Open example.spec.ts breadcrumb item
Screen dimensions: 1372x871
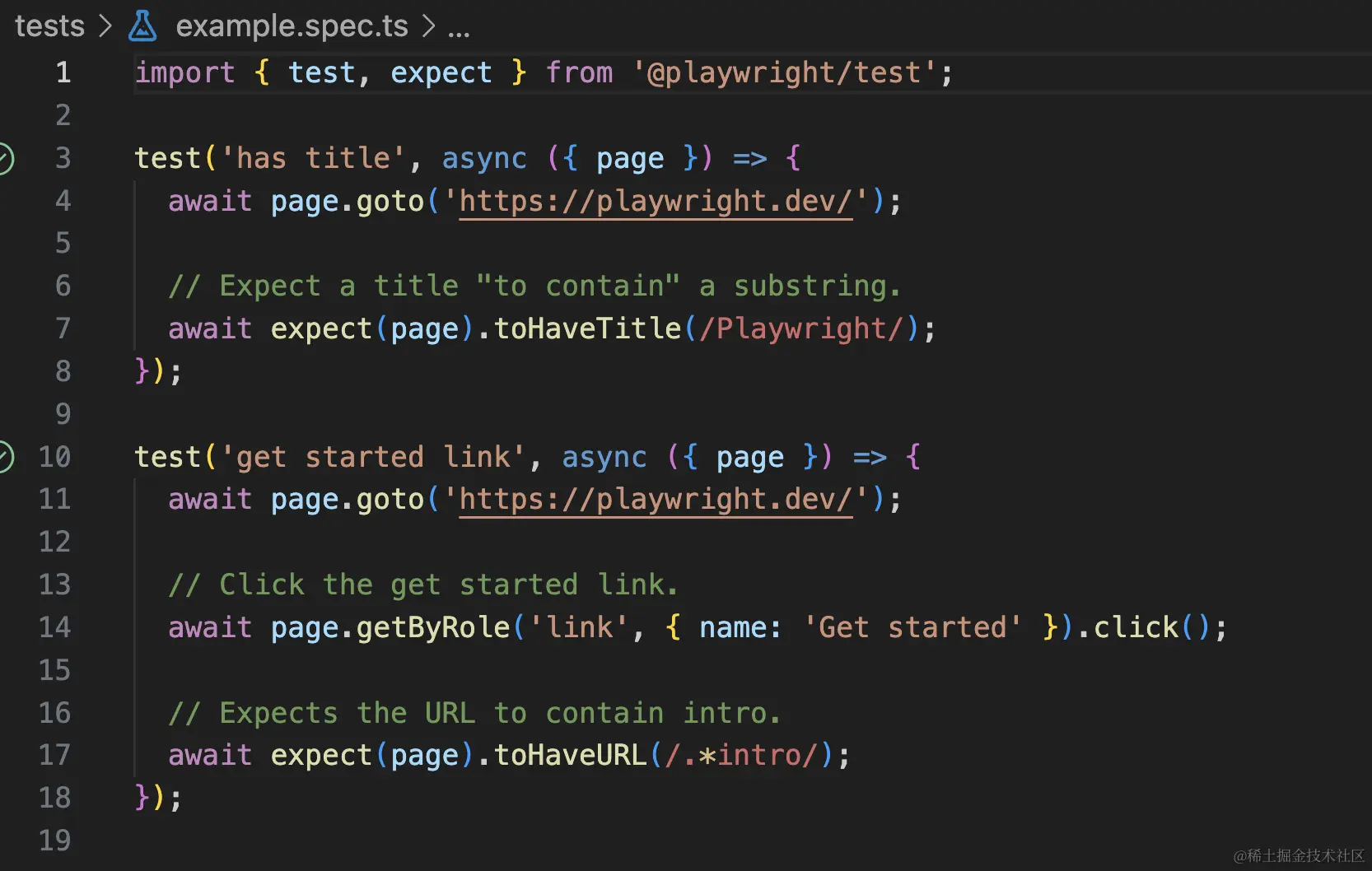[292, 26]
